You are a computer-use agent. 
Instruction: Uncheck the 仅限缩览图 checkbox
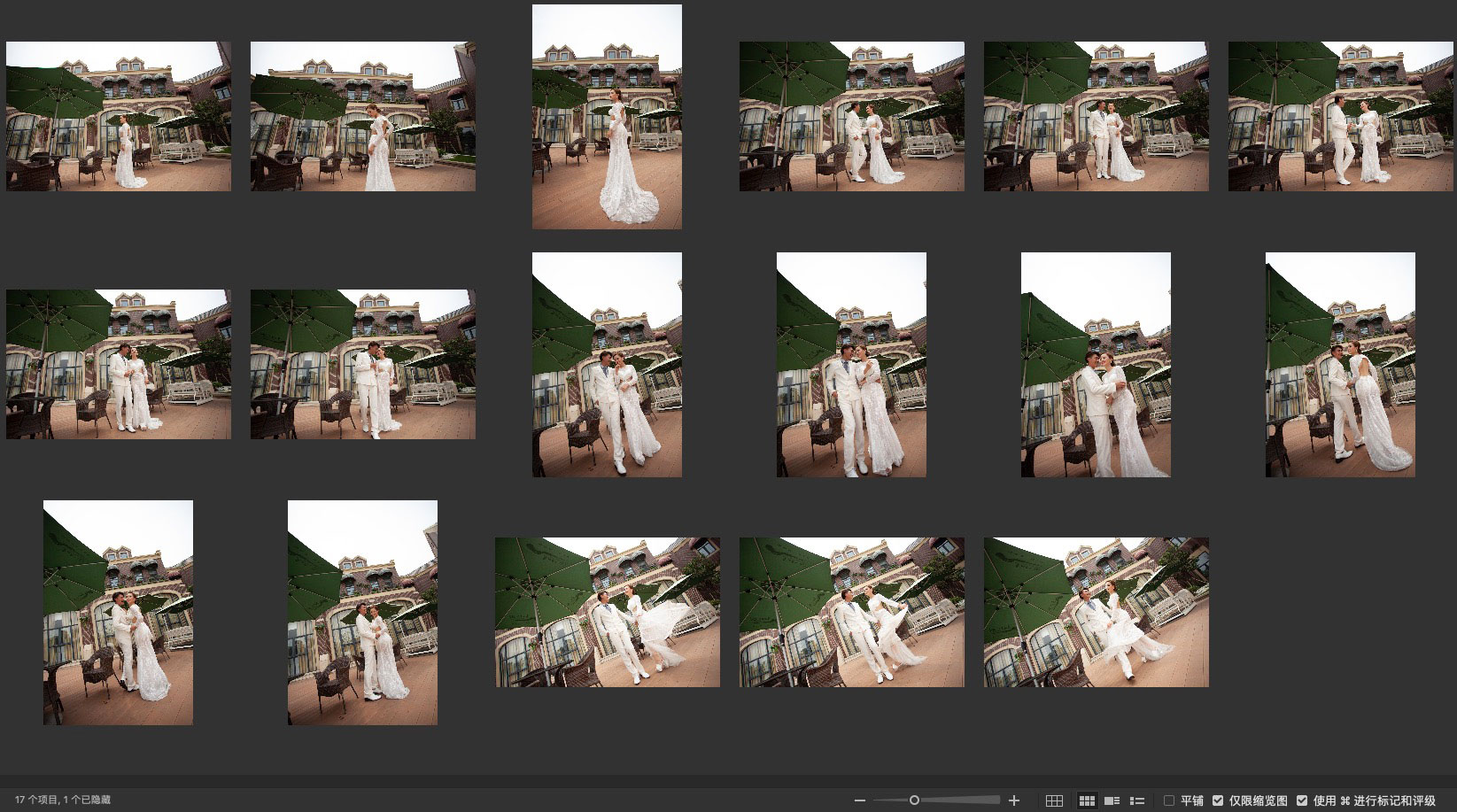(x=1218, y=800)
